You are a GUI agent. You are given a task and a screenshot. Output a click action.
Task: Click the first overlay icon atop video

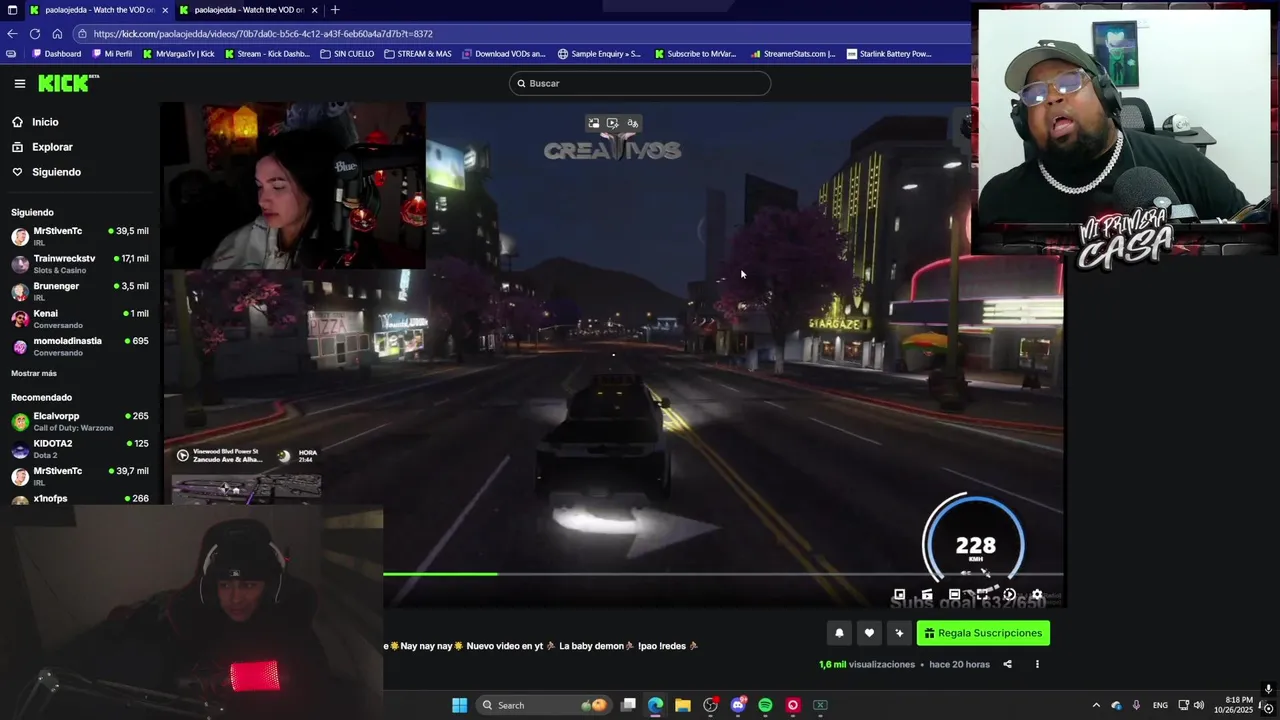pyautogui.click(x=594, y=123)
